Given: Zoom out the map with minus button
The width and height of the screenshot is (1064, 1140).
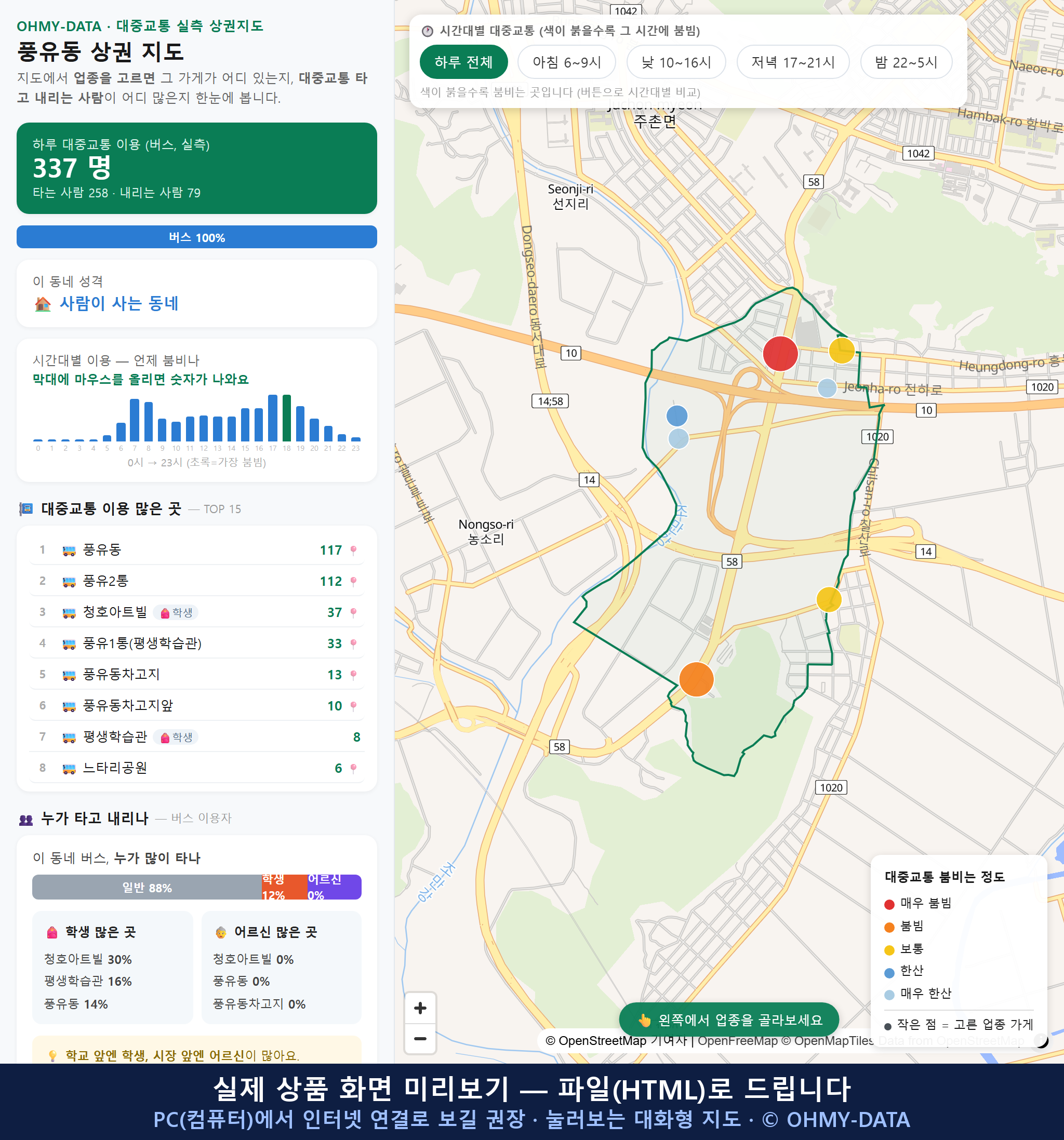Looking at the screenshot, I should click(420, 1039).
